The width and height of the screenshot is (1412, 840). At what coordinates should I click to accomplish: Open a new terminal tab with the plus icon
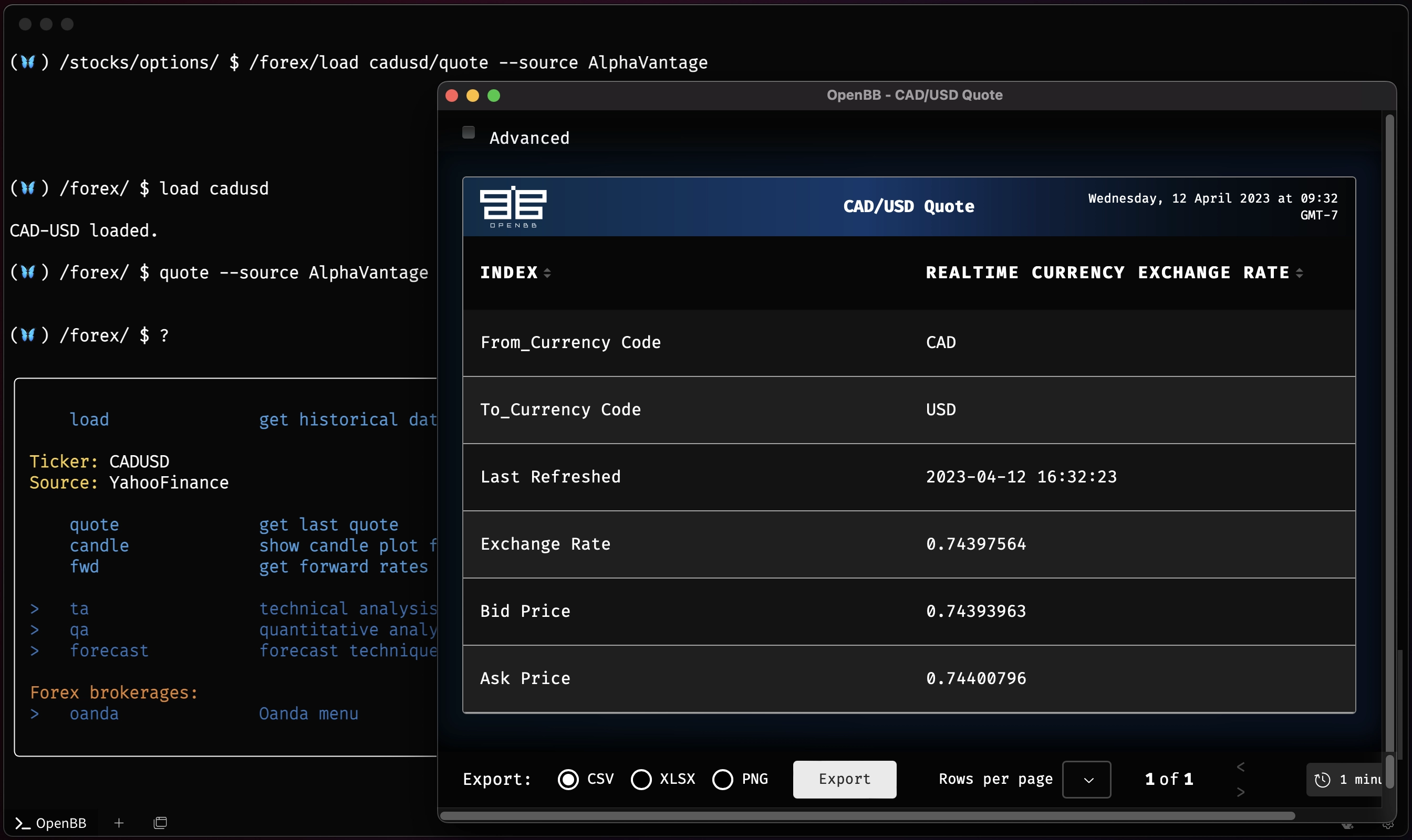tap(118, 823)
